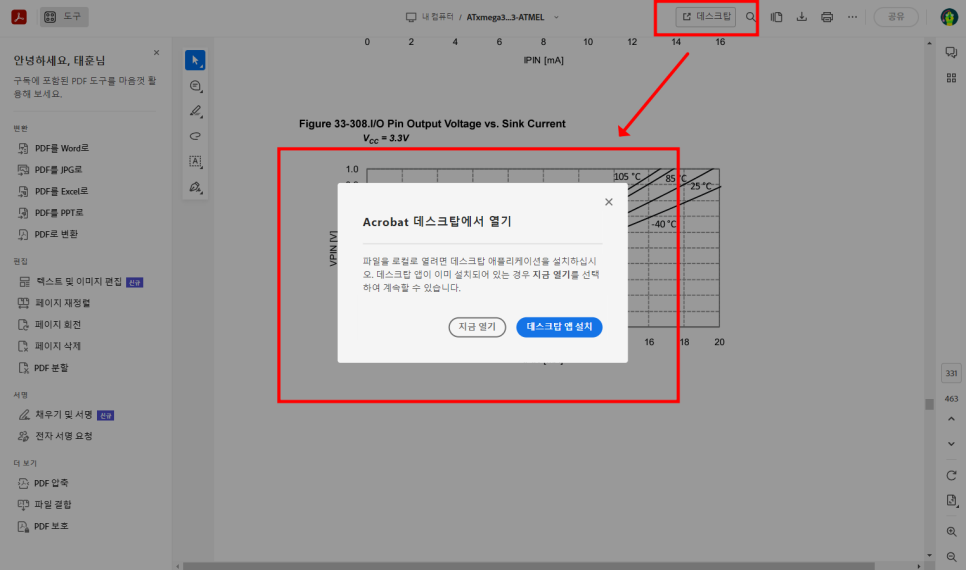This screenshot has height=570, width=966.
Task: Open 채우기 및 서명 tool
Action: (x=65, y=415)
